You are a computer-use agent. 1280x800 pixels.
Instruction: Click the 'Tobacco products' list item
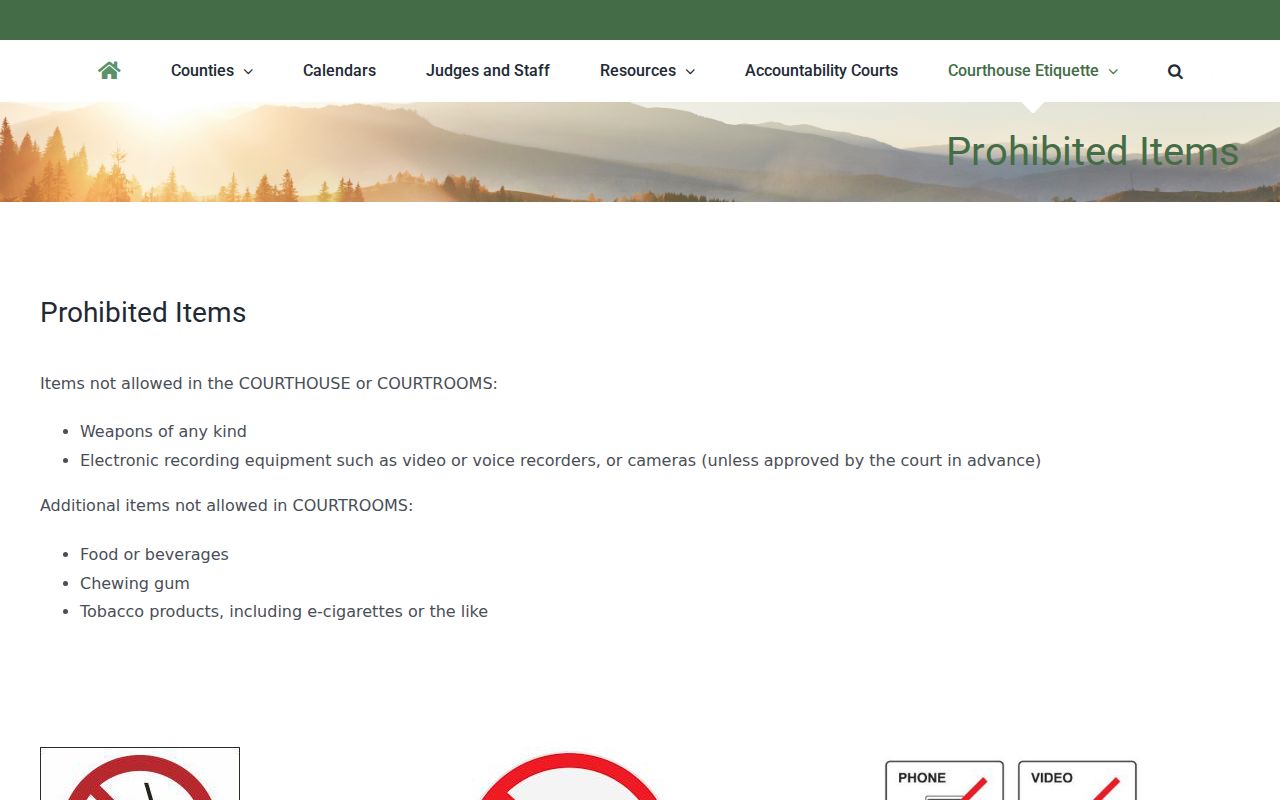pyautogui.click(x=284, y=611)
